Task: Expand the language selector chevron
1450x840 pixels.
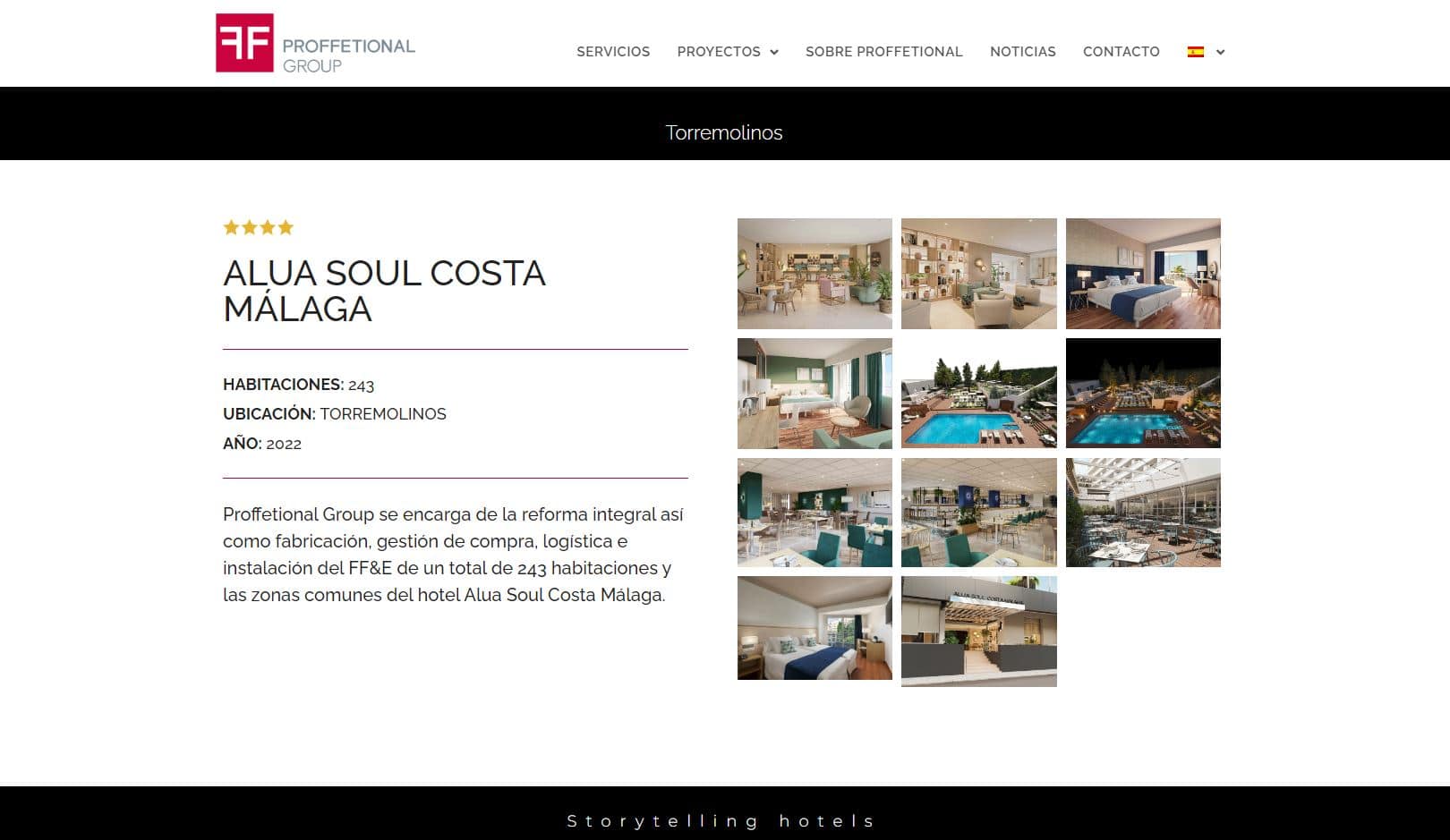Action: point(1220,52)
